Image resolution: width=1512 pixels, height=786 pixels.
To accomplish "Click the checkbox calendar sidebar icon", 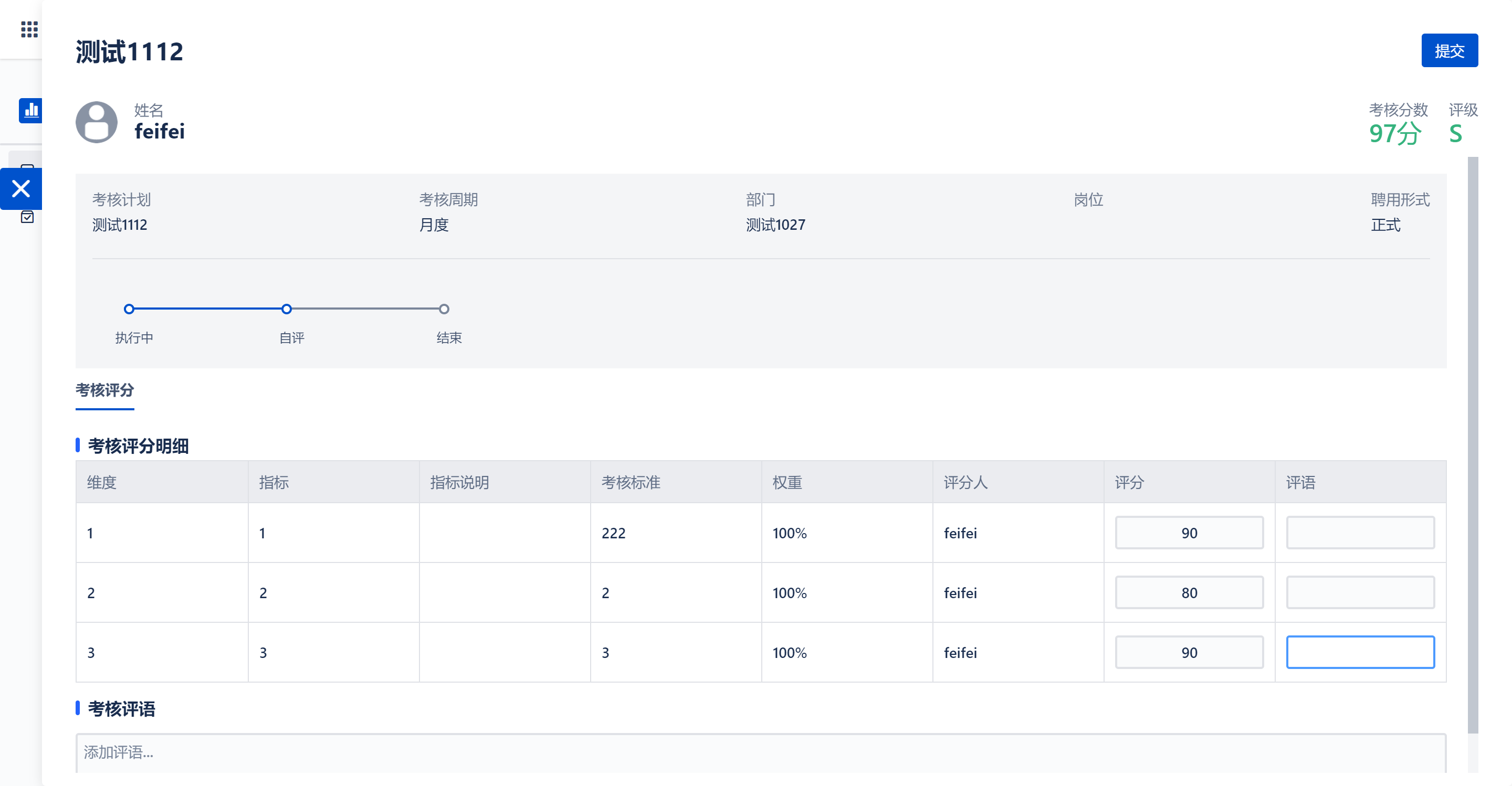I will (27, 218).
